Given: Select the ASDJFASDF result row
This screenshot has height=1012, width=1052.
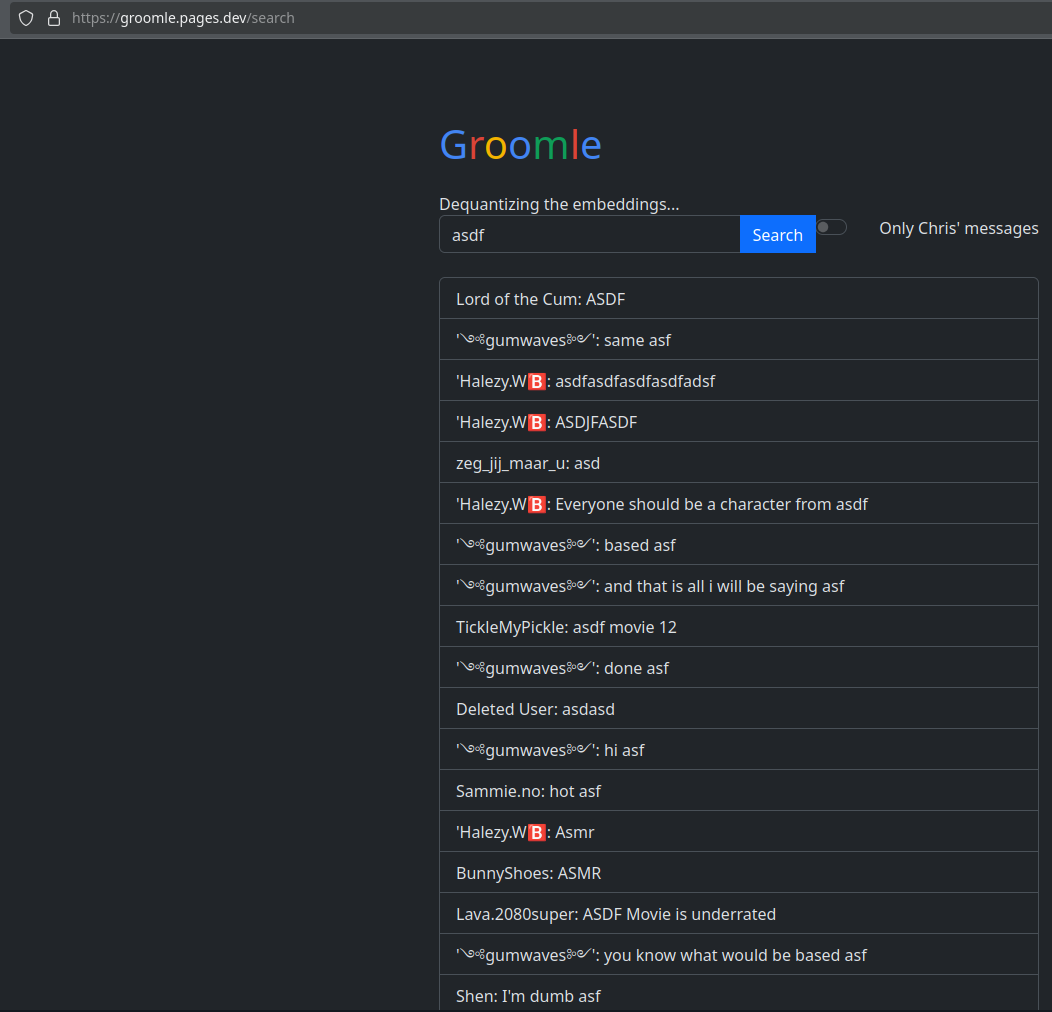Looking at the screenshot, I should pyautogui.click(x=739, y=421).
